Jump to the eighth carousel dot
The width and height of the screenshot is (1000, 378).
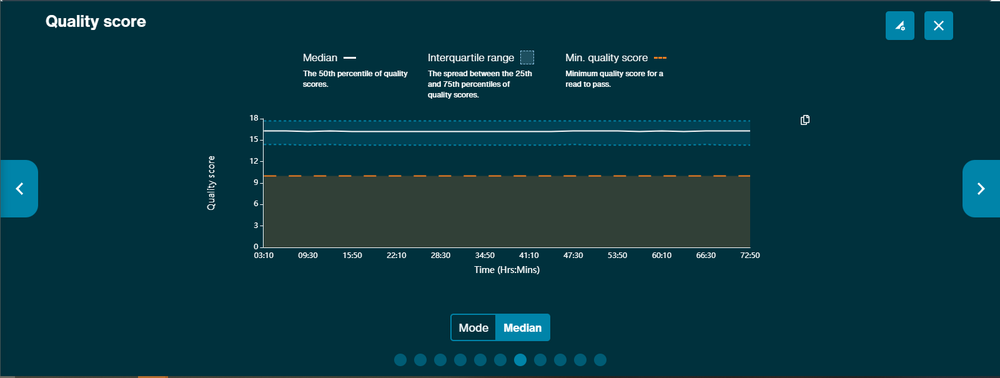(x=540, y=360)
